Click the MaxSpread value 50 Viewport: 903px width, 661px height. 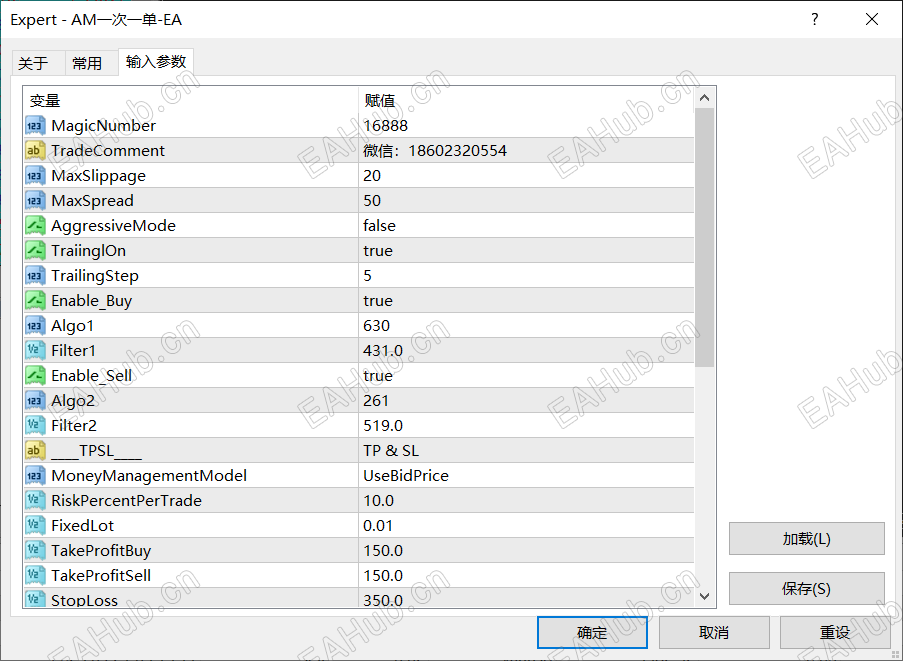pos(371,200)
